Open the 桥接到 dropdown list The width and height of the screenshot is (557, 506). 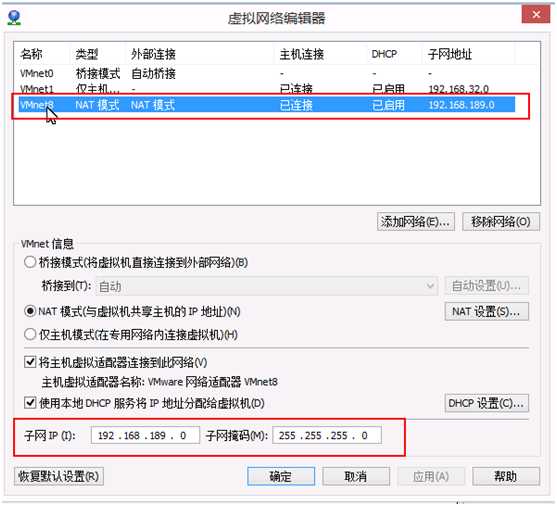(x=266, y=286)
